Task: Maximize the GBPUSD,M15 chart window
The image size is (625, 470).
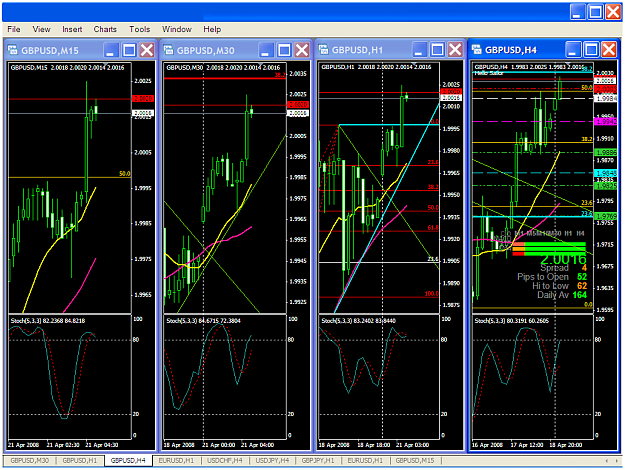Action: 129,50
